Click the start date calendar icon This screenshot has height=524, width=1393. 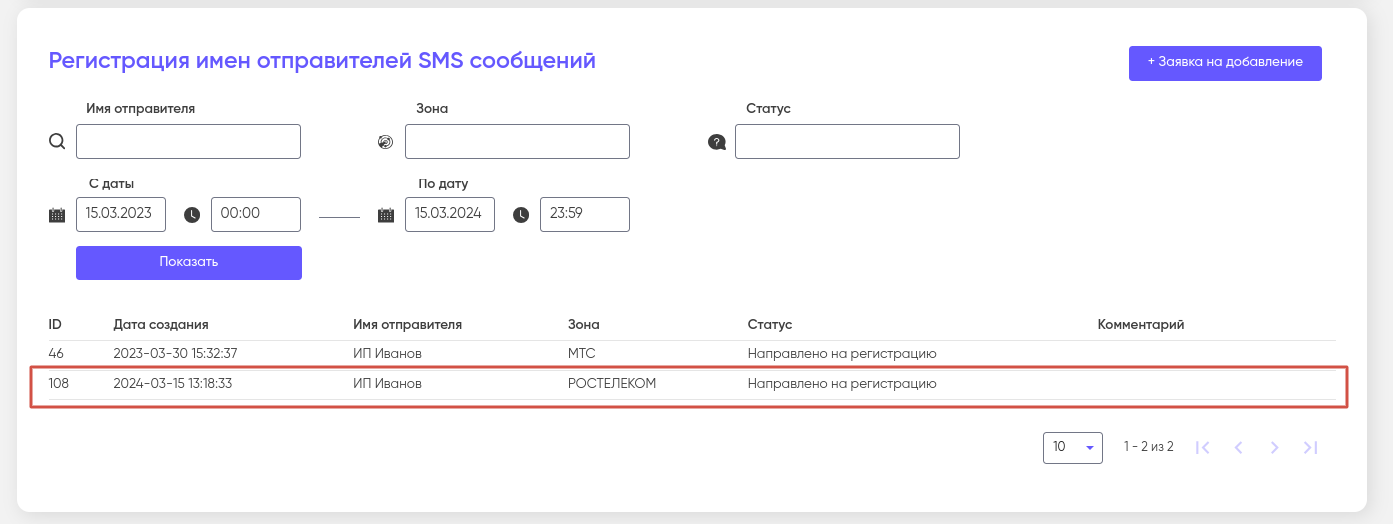point(57,215)
